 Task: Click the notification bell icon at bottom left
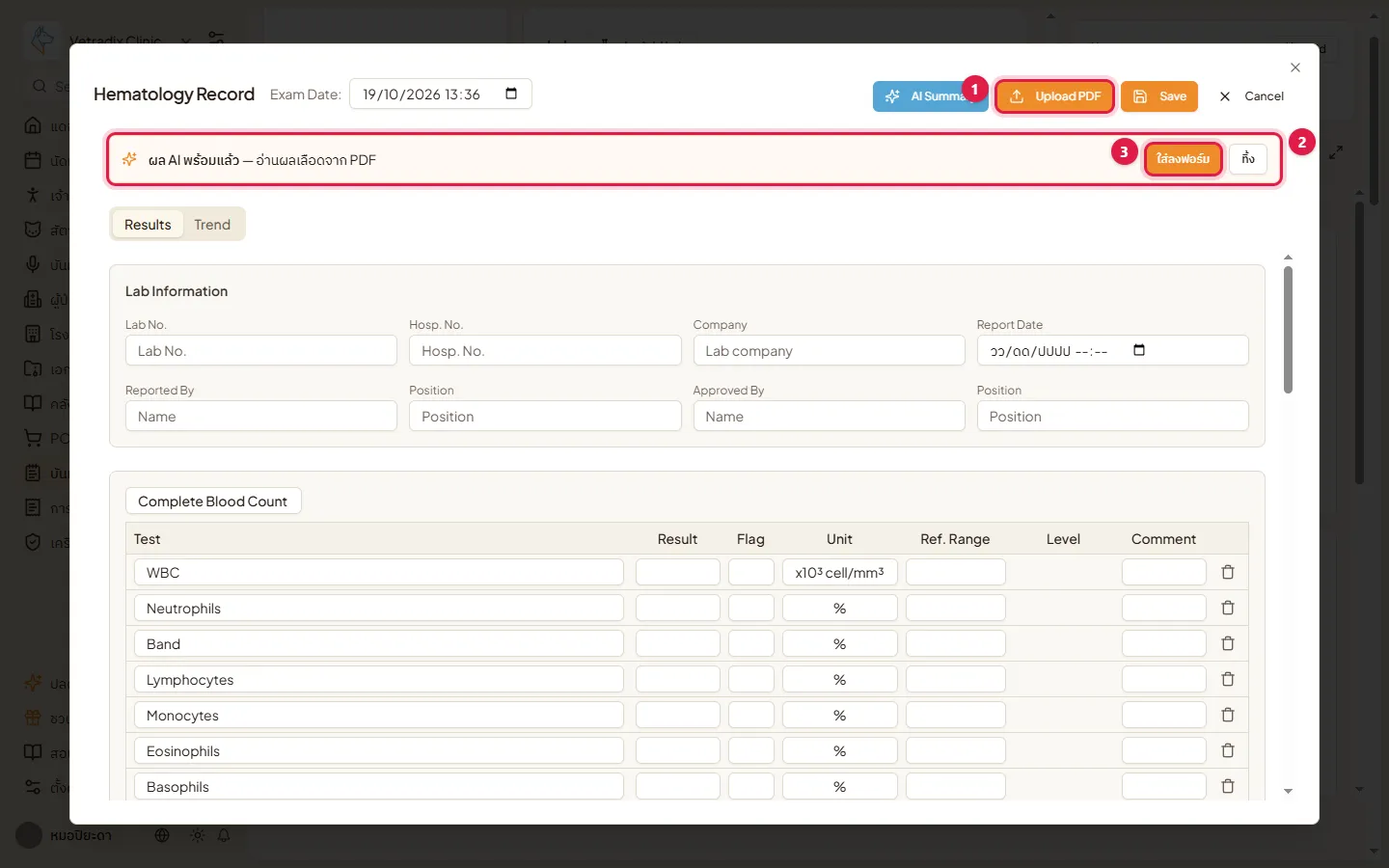pos(224,835)
